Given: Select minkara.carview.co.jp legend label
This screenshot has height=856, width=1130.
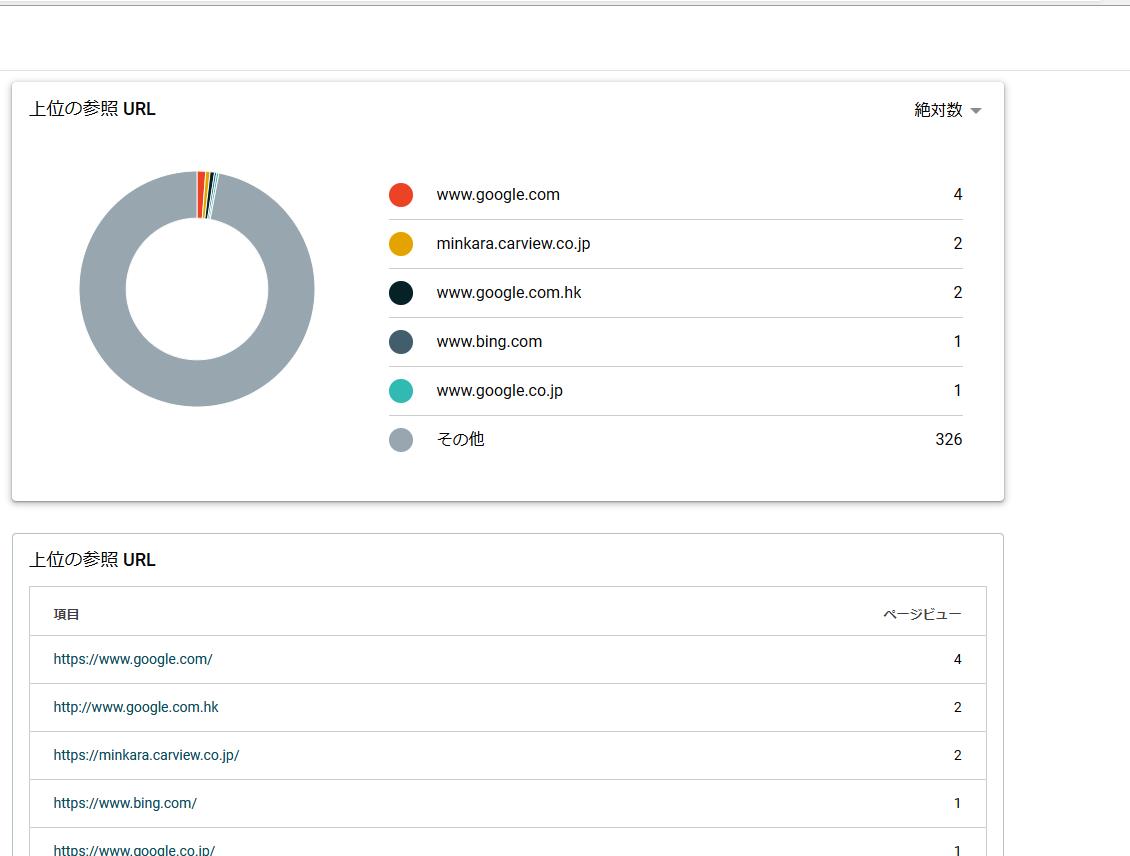Looking at the screenshot, I should (513, 244).
